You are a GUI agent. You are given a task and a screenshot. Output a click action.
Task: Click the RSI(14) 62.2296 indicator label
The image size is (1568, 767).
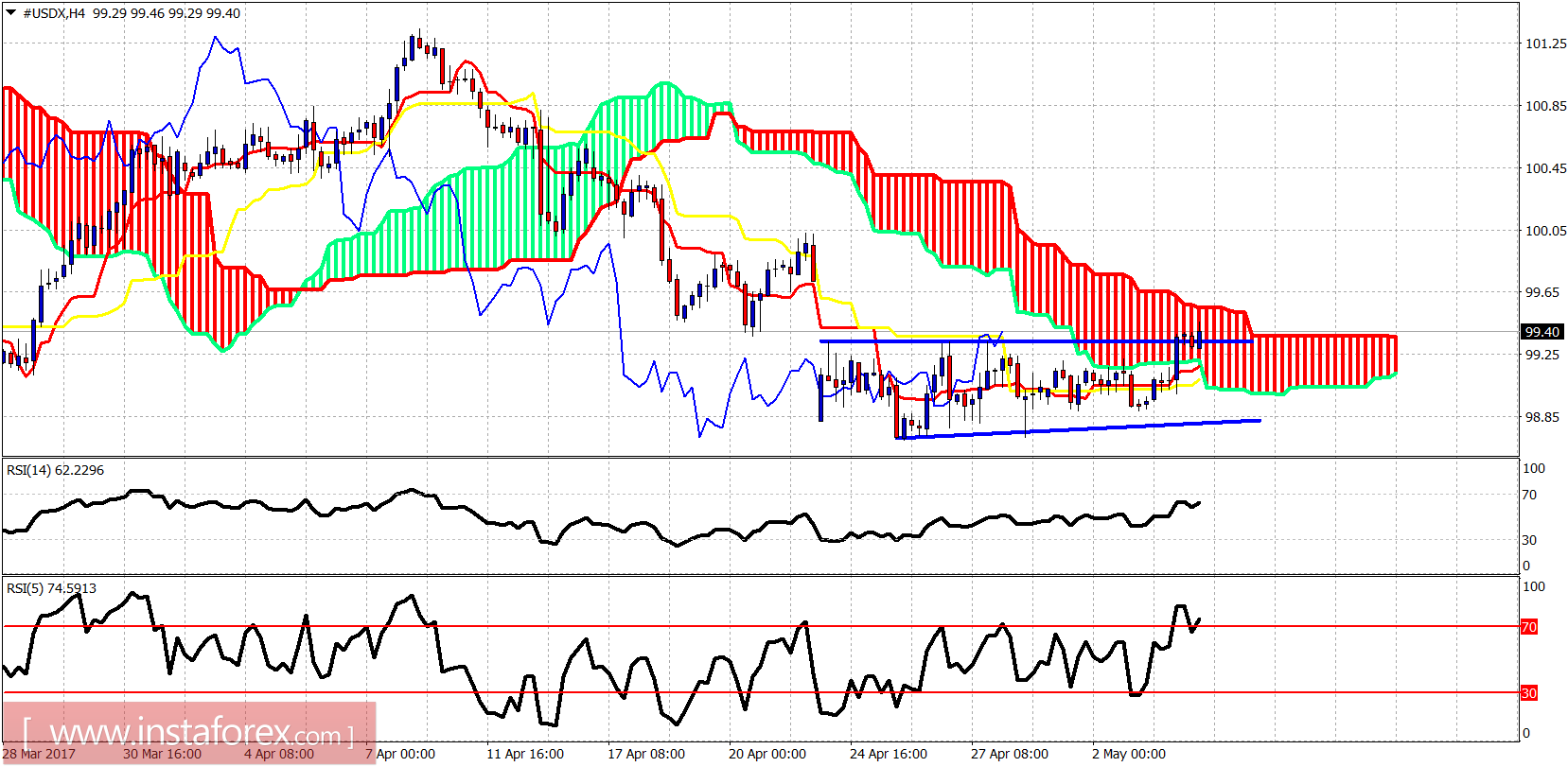tap(56, 470)
